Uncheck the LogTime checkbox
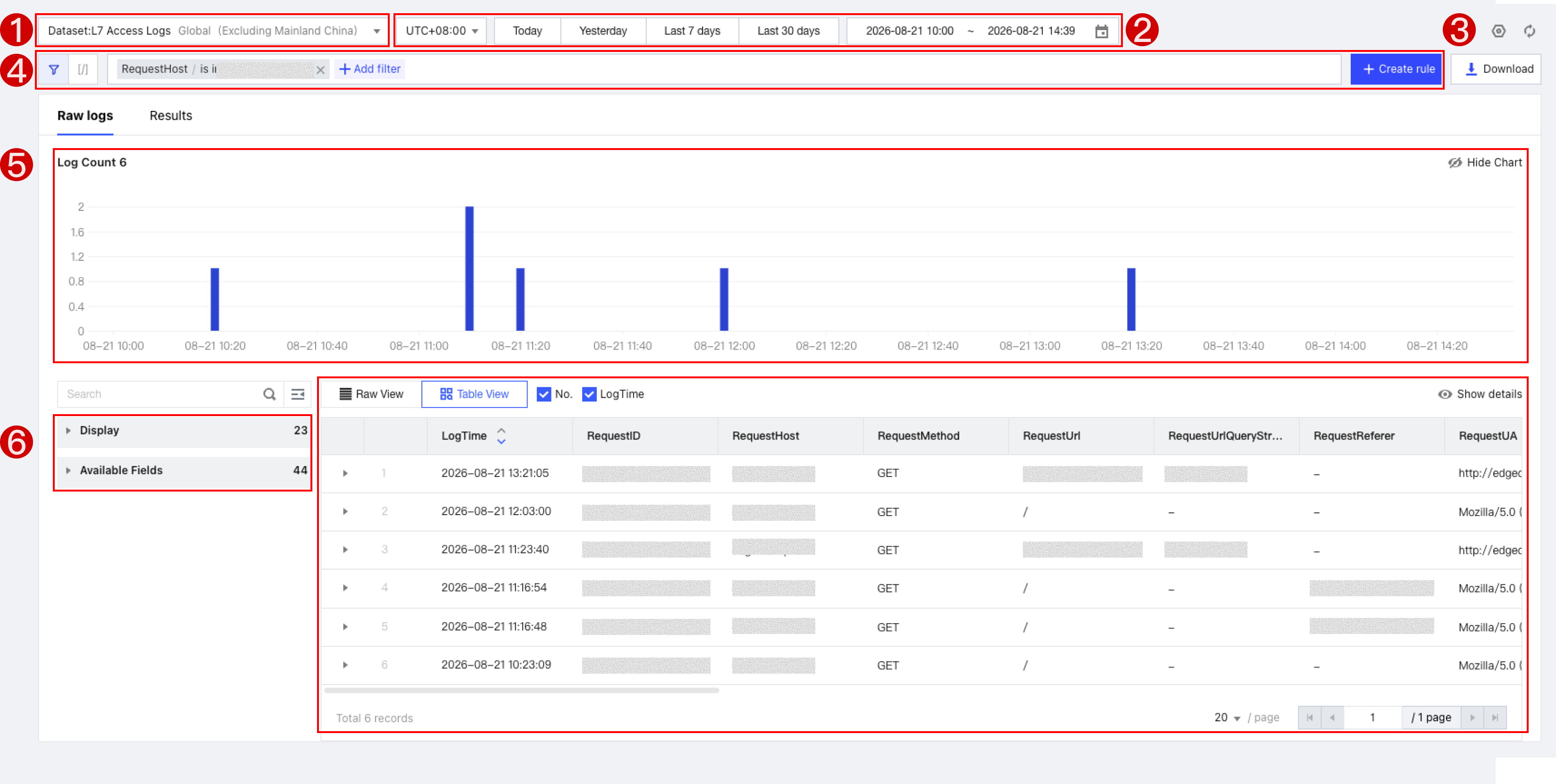 pos(589,394)
